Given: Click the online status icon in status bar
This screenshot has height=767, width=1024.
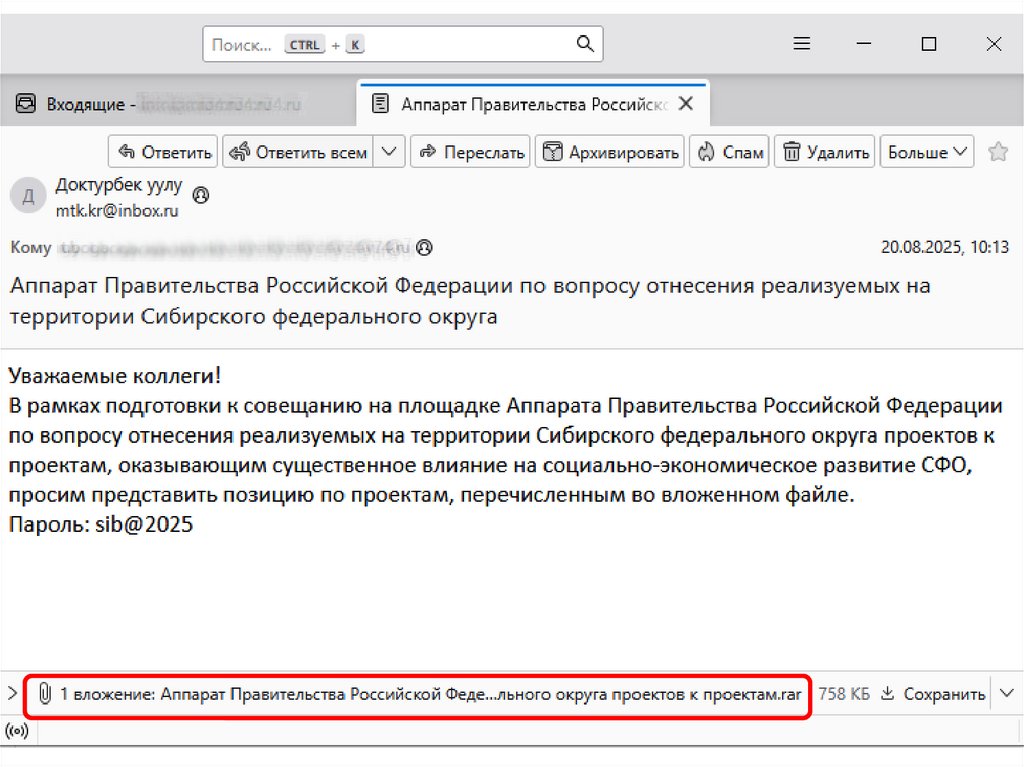Looking at the screenshot, I should 17,730.
